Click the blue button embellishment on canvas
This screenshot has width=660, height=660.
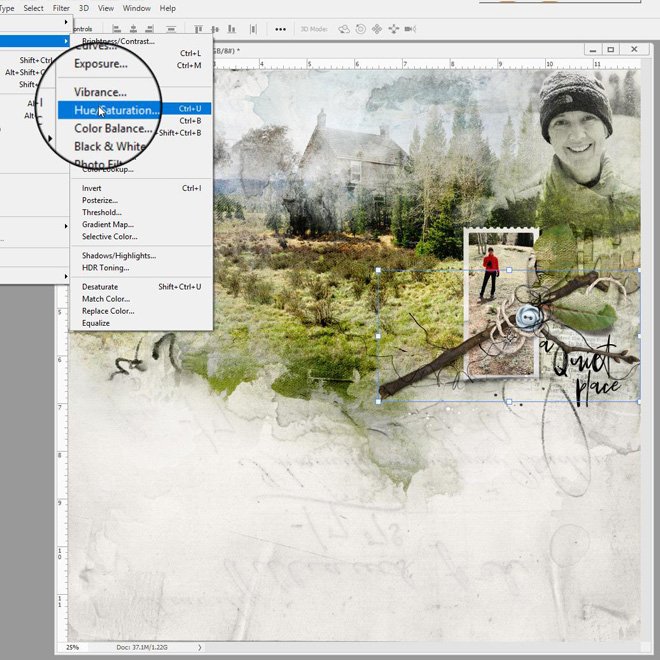[x=527, y=315]
